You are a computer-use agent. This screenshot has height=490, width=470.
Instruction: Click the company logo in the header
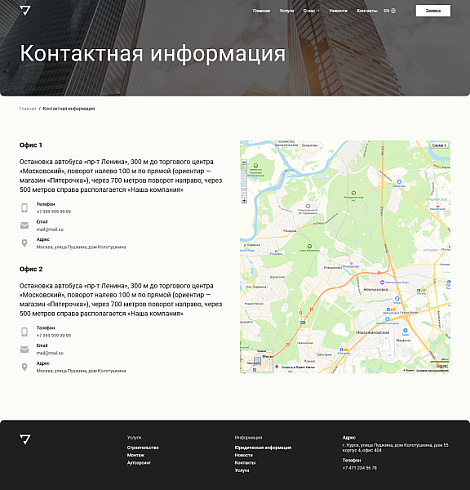tap(25, 11)
